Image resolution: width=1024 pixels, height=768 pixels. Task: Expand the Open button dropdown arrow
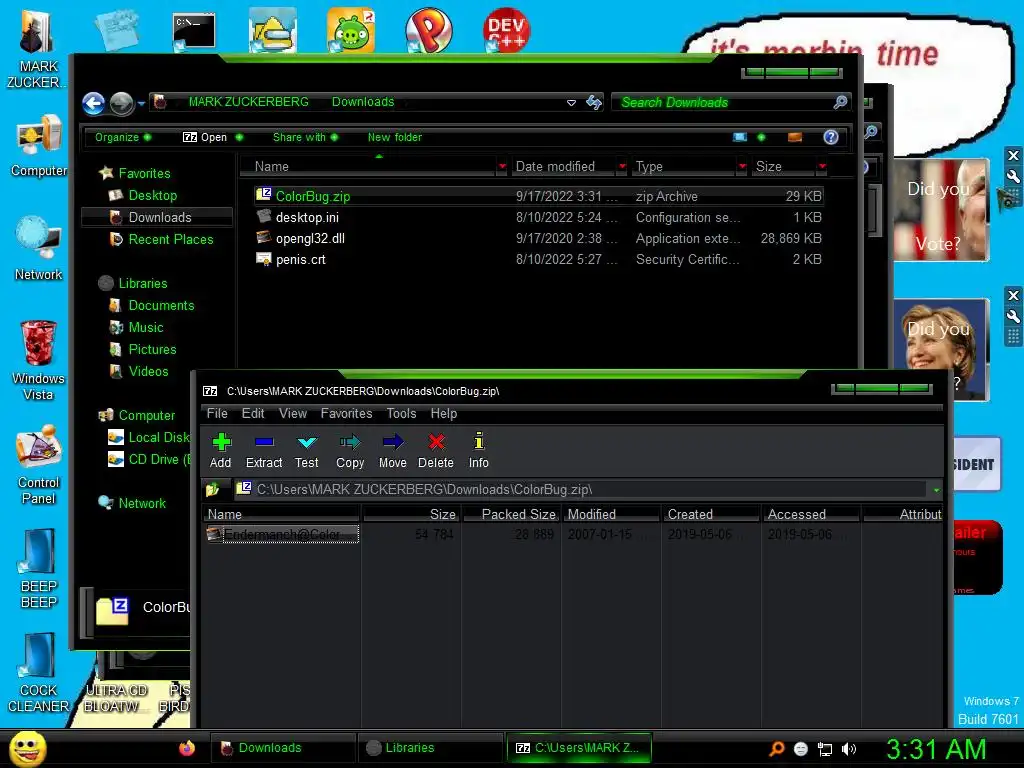[239, 137]
